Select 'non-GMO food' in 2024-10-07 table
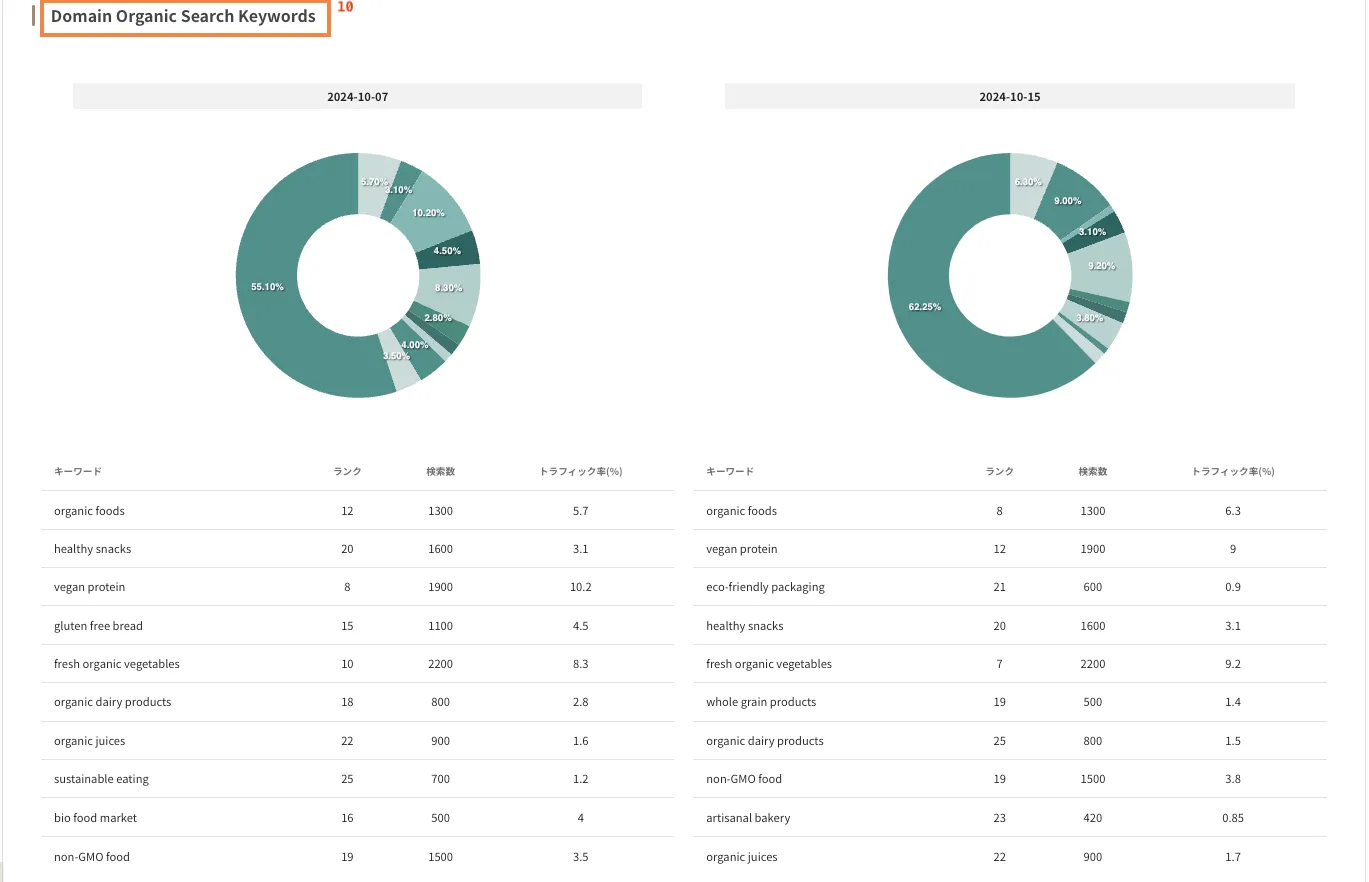Screen dimensions: 1369x882 (92, 857)
